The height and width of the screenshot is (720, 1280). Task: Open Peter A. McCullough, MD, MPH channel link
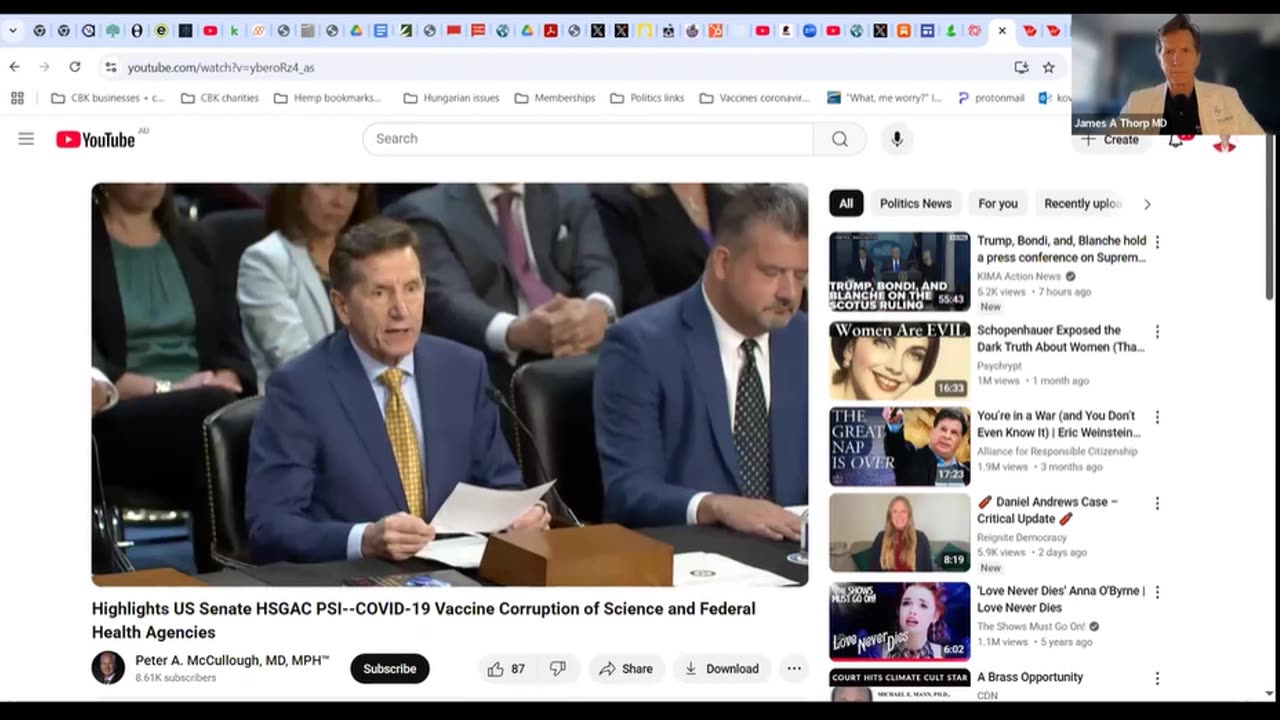232,661
